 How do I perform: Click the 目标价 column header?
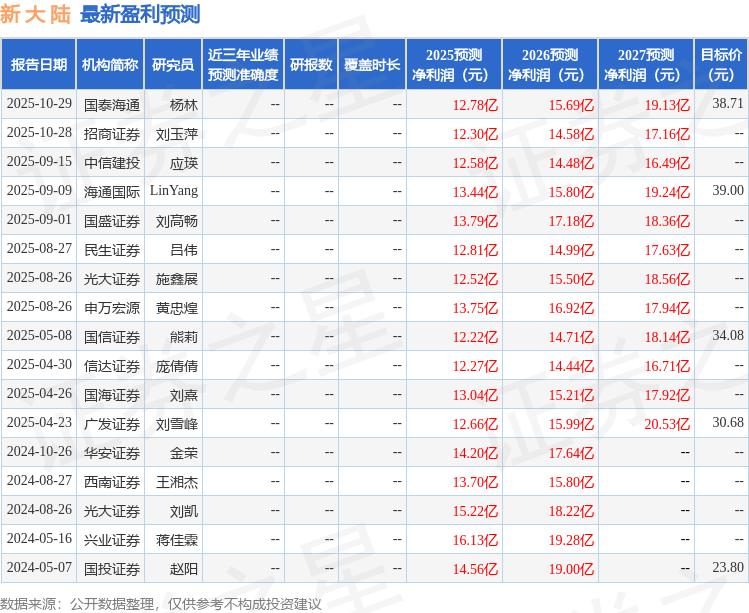(721, 65)
